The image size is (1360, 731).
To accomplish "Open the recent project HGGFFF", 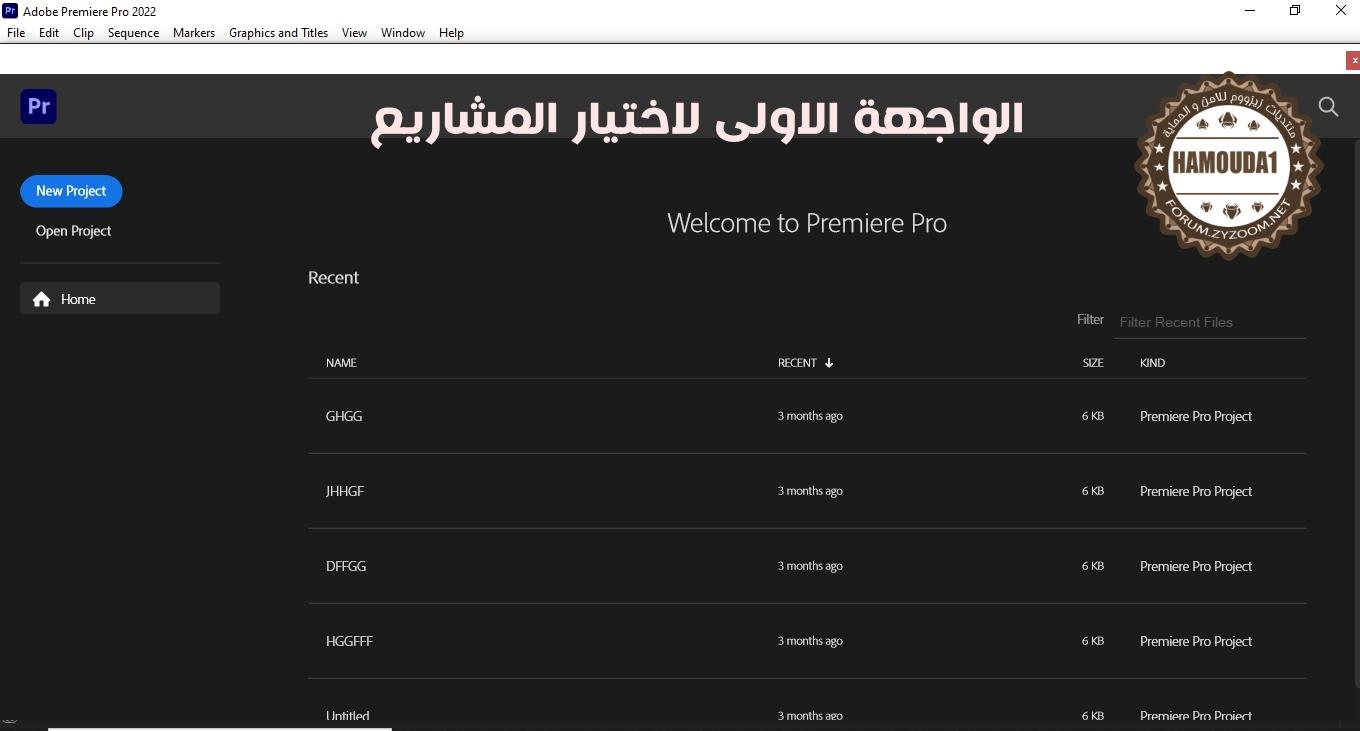I will click(807, 641).
